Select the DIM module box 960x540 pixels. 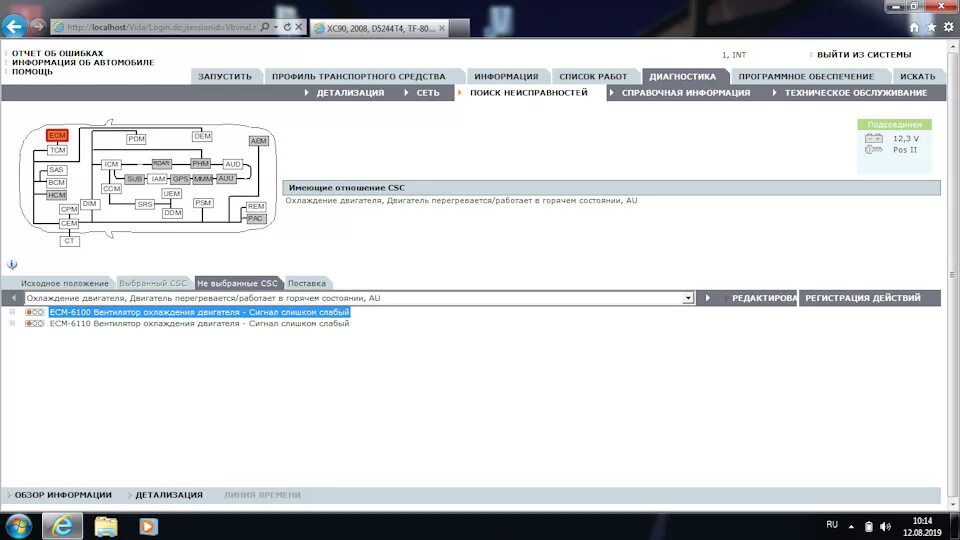pyautogui.click(x=89, y=203)
